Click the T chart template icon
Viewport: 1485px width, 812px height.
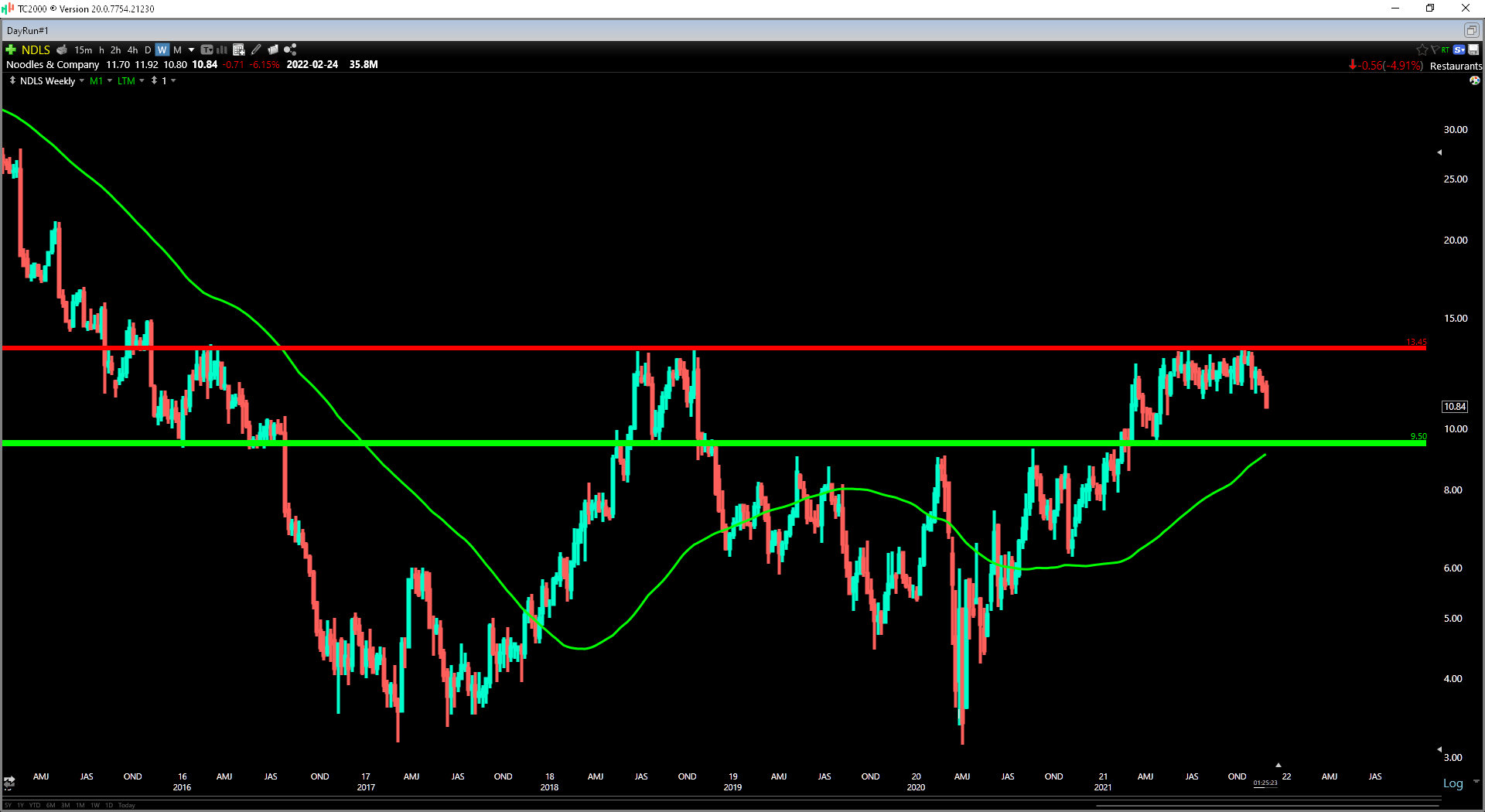(207, 49)
